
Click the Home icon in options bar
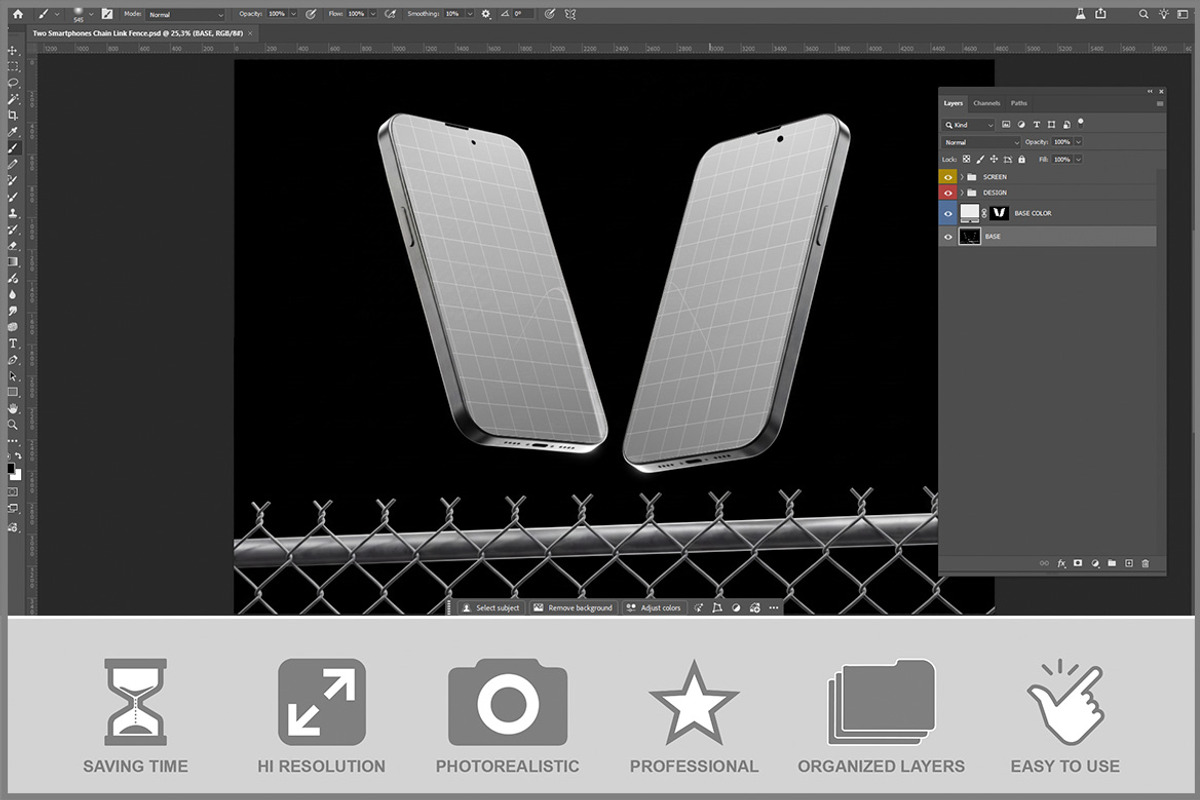click(x=17, y=14)
